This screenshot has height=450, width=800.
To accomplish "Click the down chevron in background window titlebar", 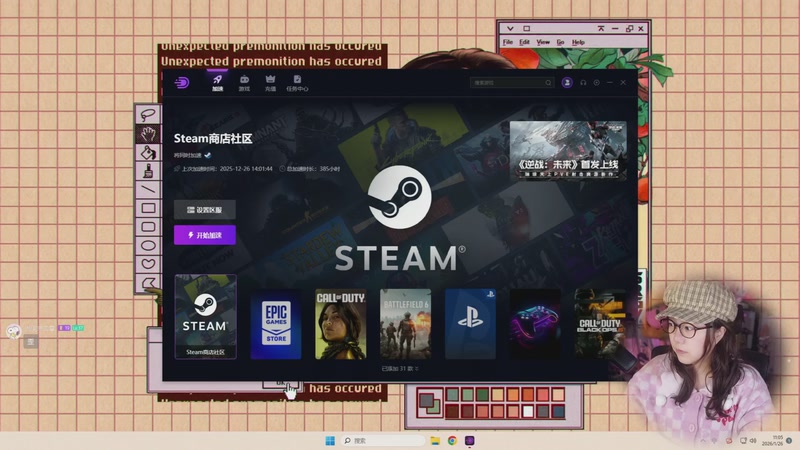I will (510, 29).
